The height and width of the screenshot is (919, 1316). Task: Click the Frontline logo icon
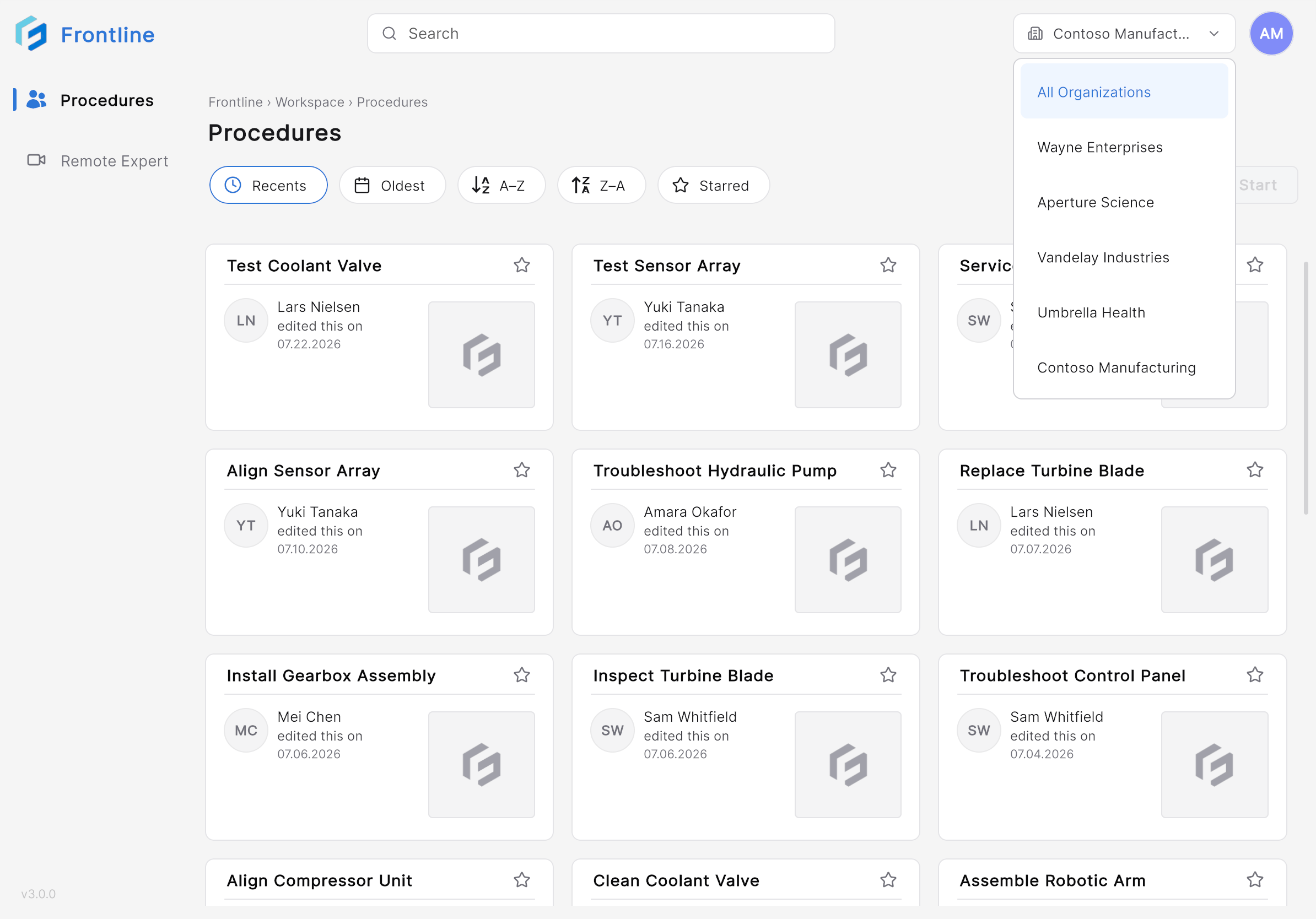31,34
